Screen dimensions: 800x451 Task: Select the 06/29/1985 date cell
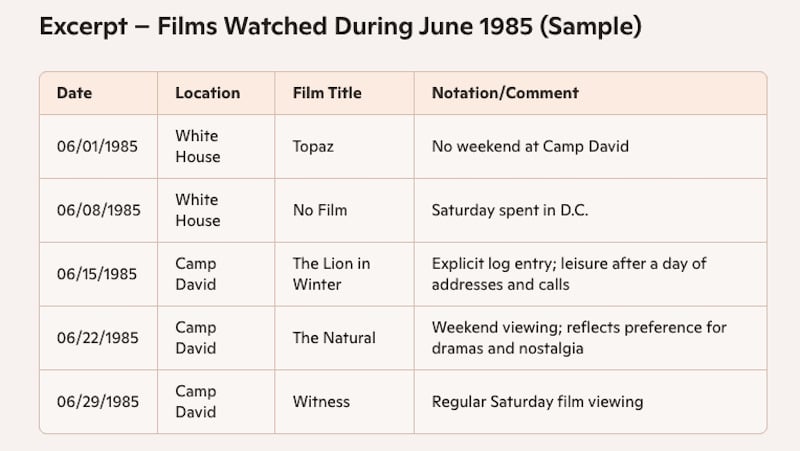coord(98,402)
